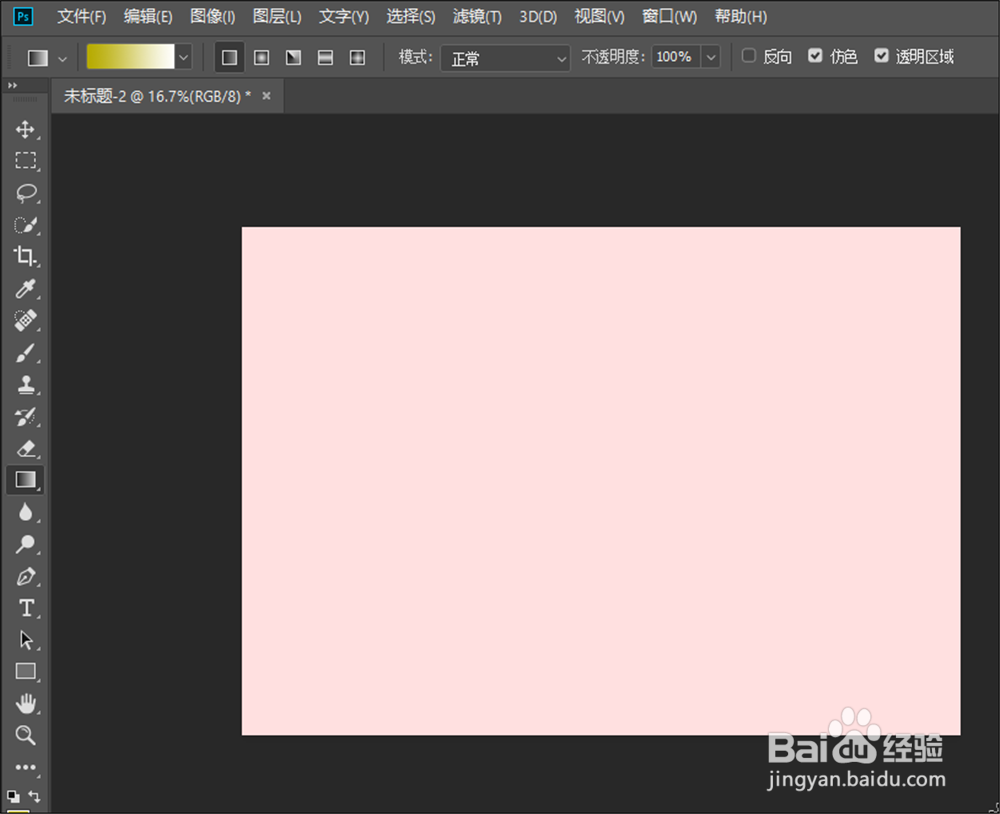This screenshot has width=1000, height=814.
Task: Choose the Linear Gradient style
Action: click(x=230, y=57)
